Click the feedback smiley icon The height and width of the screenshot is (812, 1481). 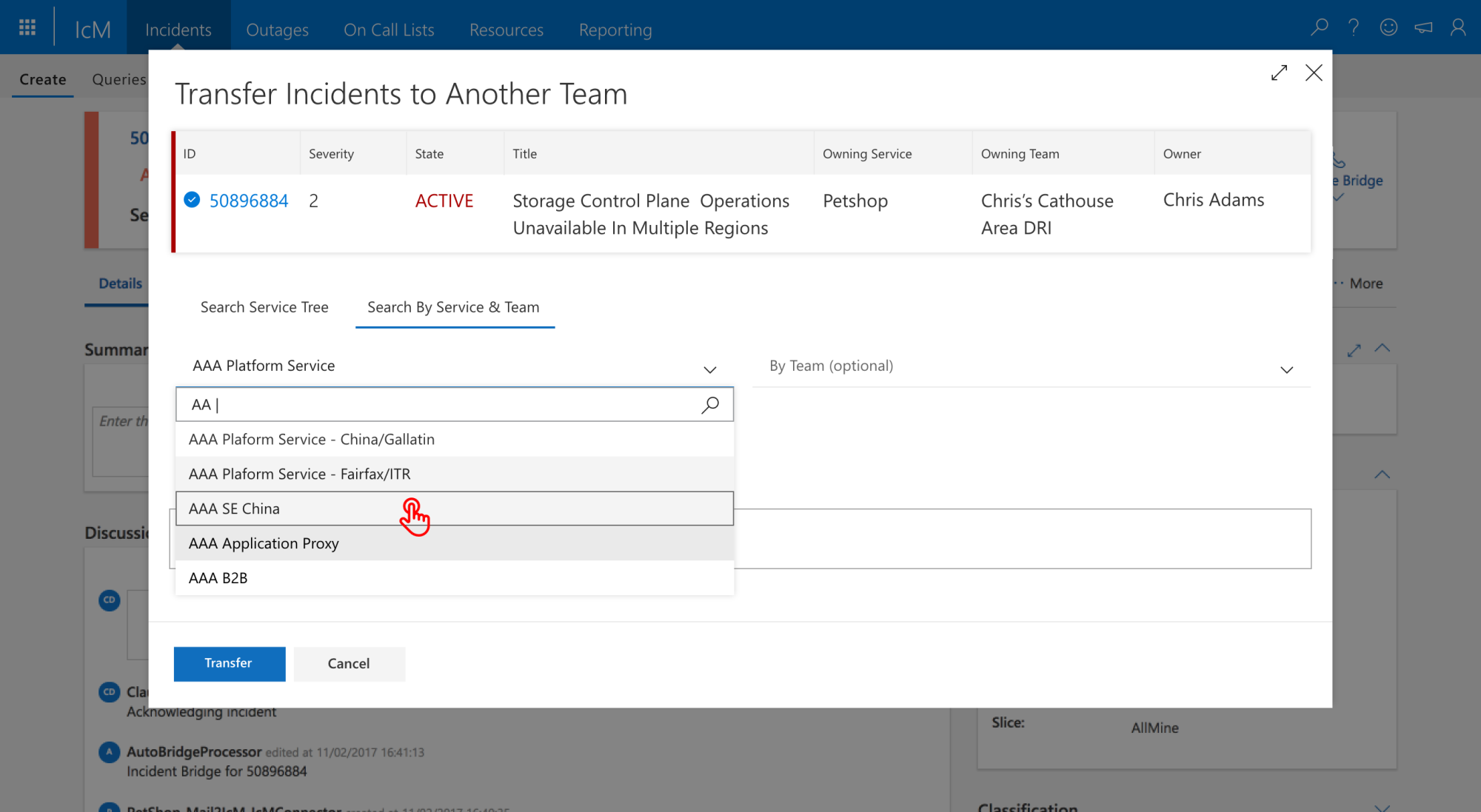pyautogui.click(x=1388, y=27)
